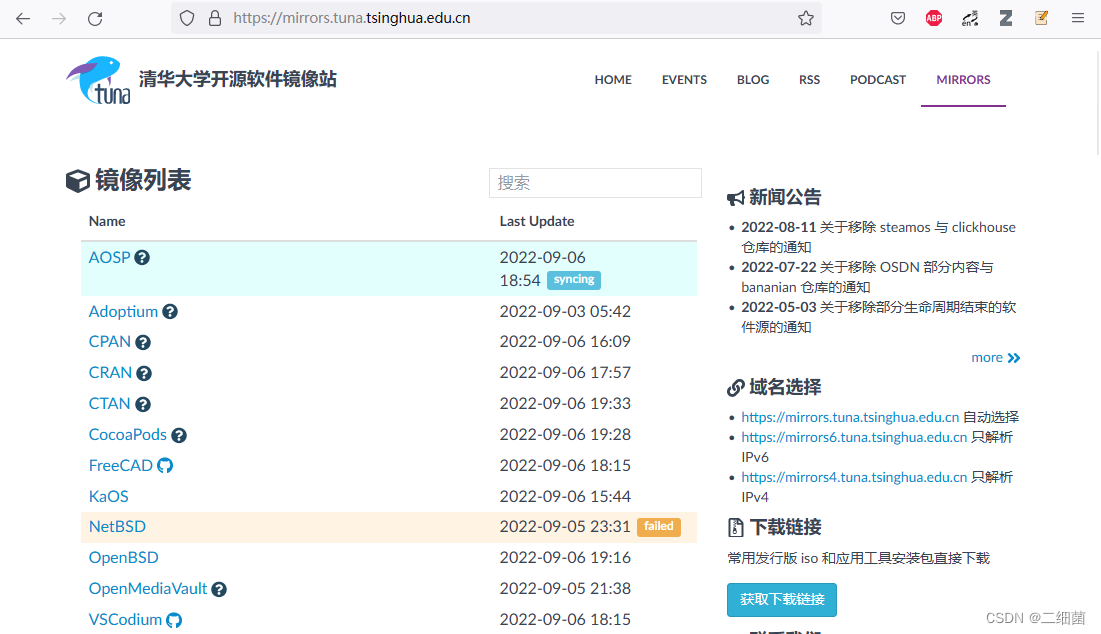Click the 清华大学开源软件镜像站 site title
Viewport: 1101px width, 634px height.
(237, 79)
